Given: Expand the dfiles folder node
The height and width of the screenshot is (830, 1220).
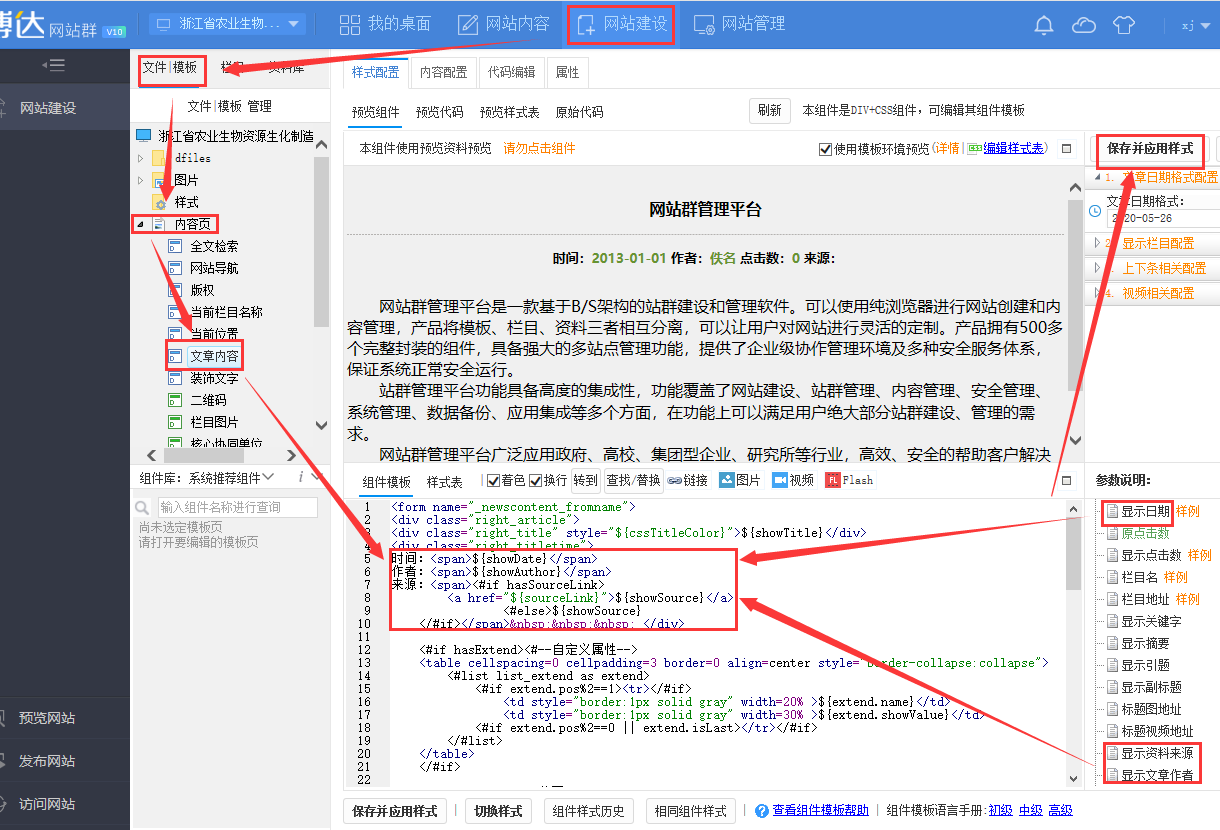Looking at the screenshot, I should click(x=141, y=158).
